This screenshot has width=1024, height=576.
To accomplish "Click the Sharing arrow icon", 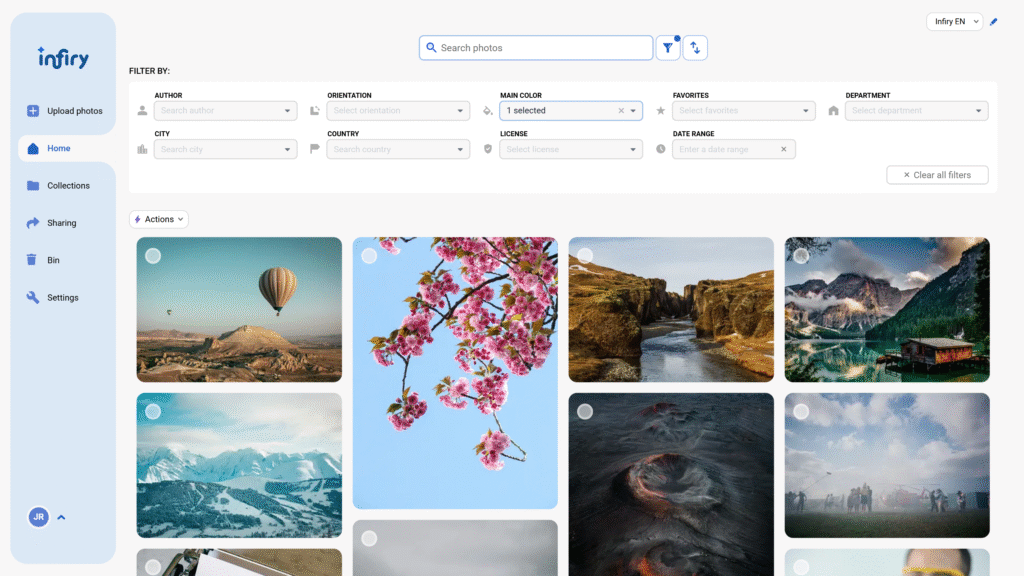I will coord(33,223).
